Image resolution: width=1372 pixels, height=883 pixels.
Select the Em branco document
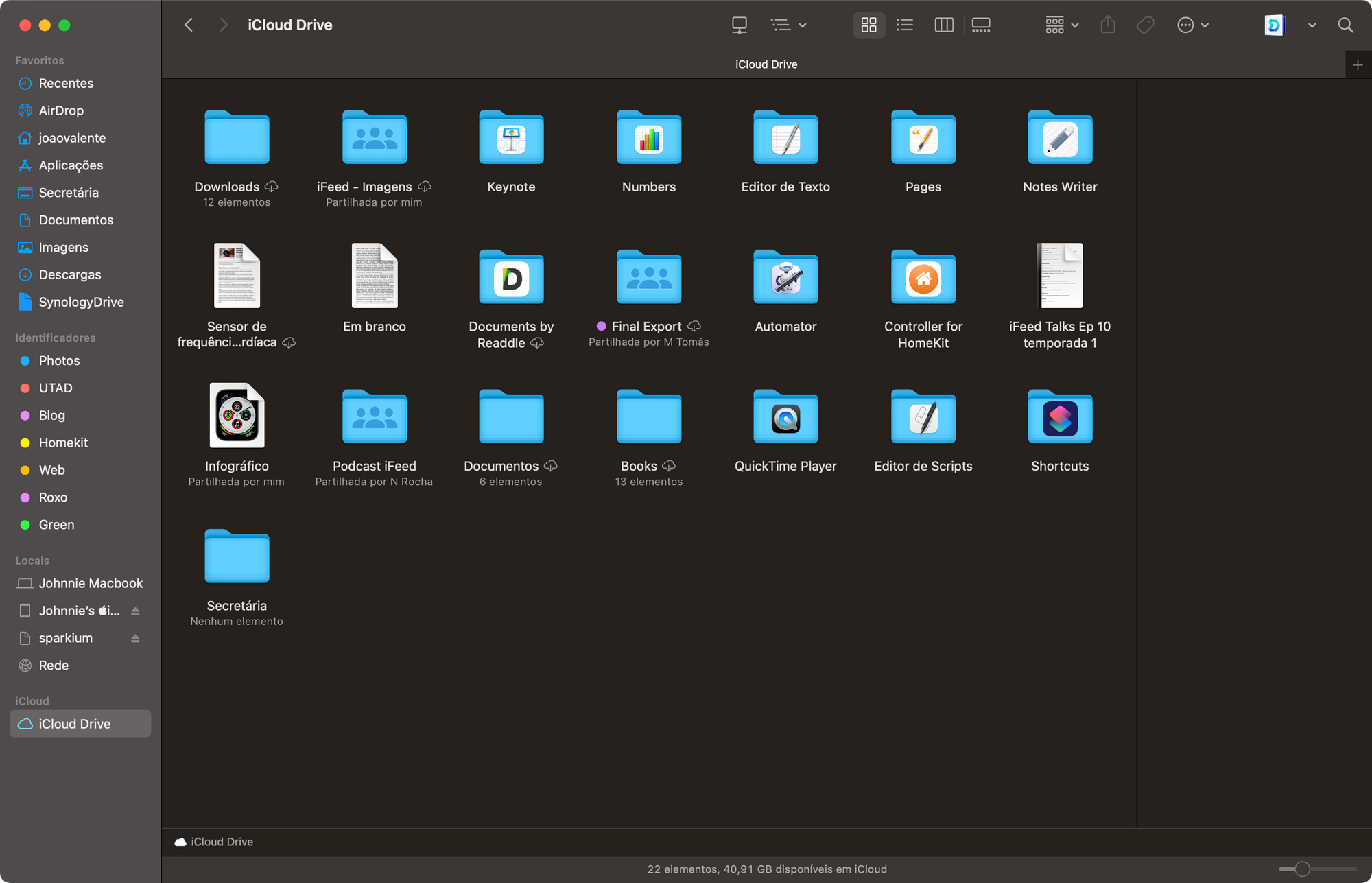(375, 276)
